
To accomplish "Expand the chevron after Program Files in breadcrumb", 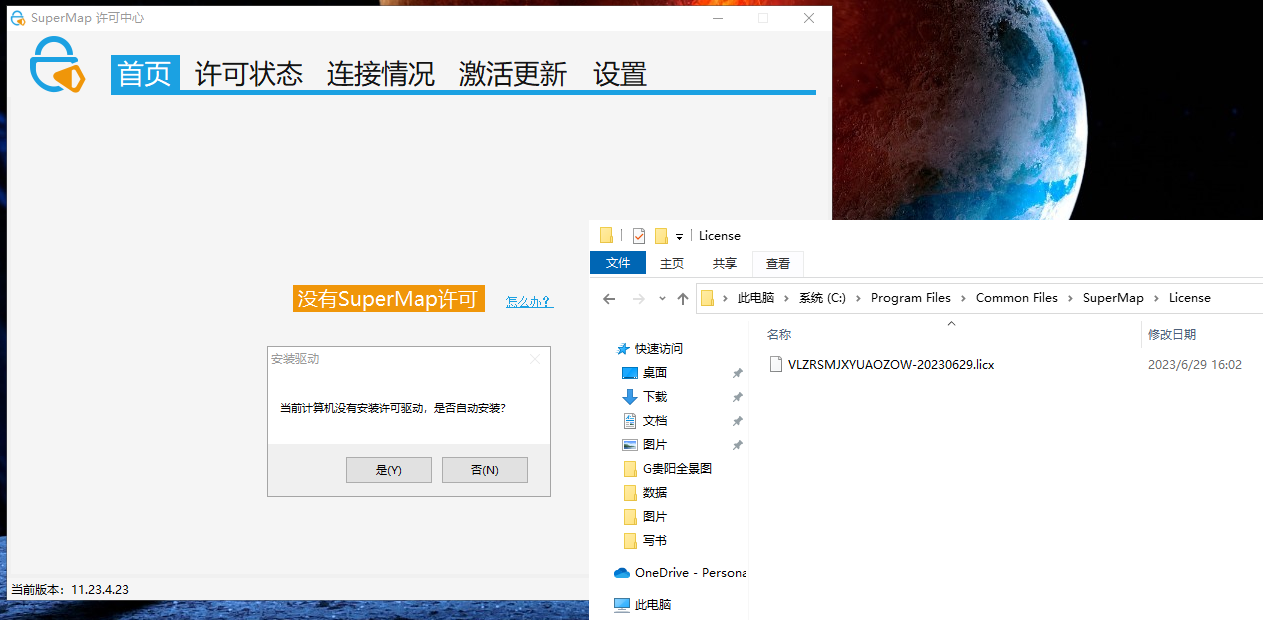I will [x=964, y=298].
